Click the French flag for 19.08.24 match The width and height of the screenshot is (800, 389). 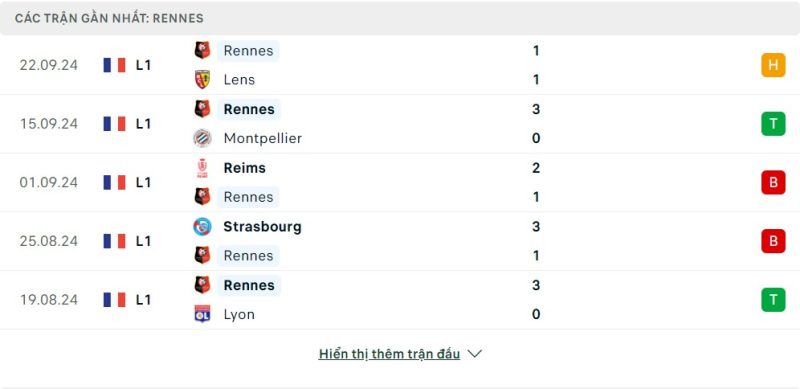114,300
